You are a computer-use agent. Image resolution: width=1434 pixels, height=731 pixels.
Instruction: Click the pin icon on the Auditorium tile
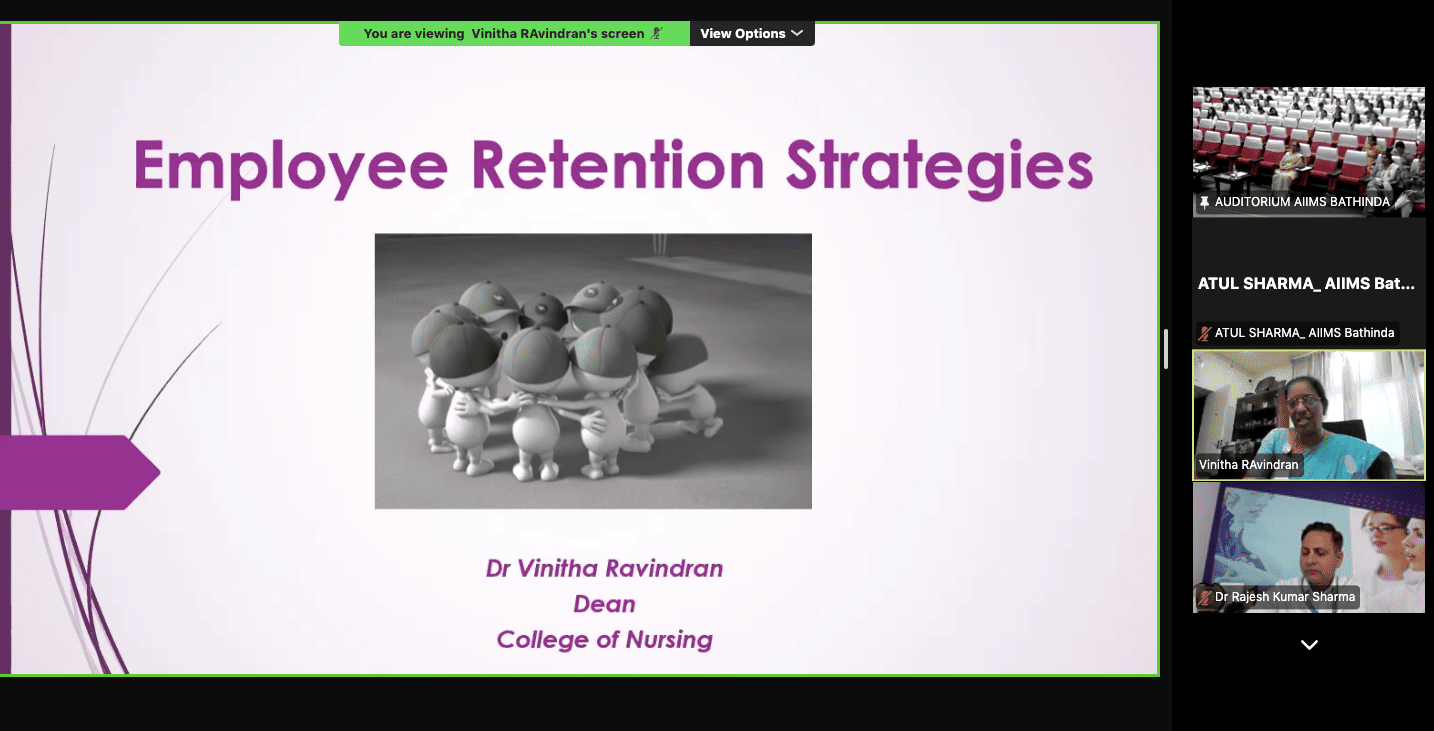(1205, 202)
